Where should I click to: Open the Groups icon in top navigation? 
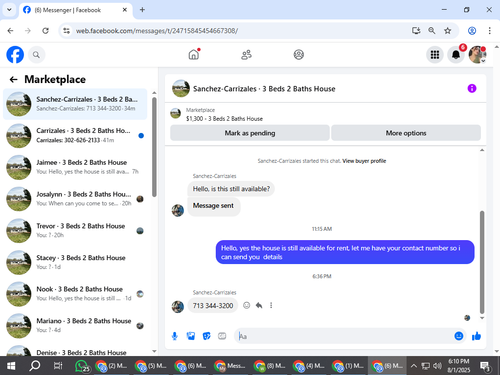click(x=299, y=54)
